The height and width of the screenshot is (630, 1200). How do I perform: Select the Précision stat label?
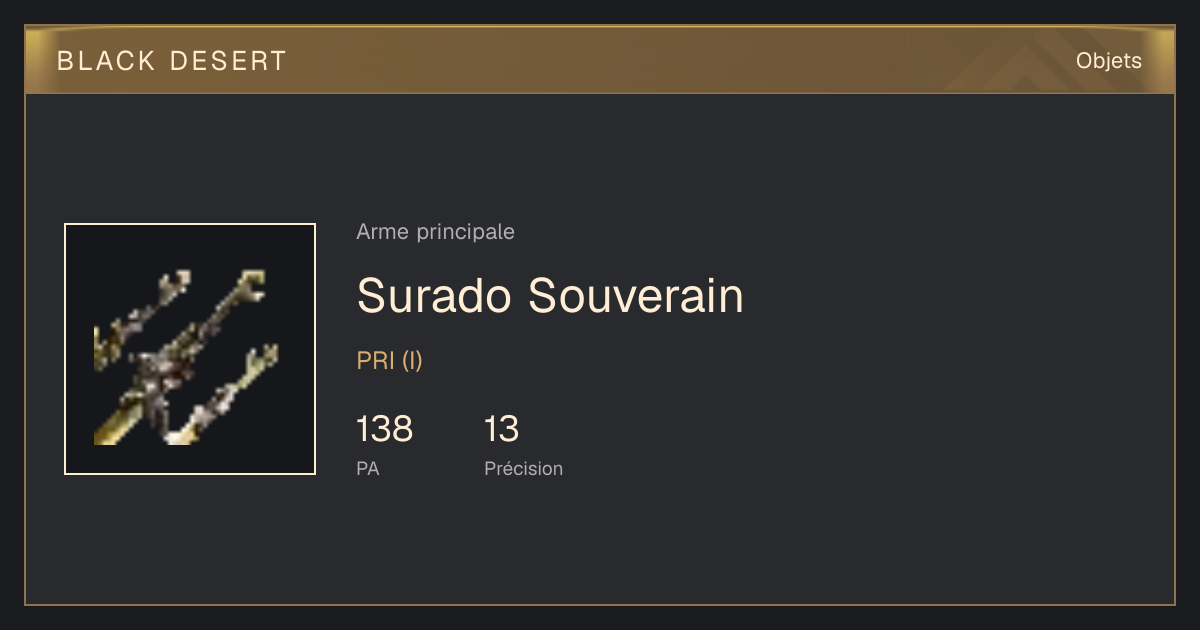pyautogui.click(x=523, y=468)
